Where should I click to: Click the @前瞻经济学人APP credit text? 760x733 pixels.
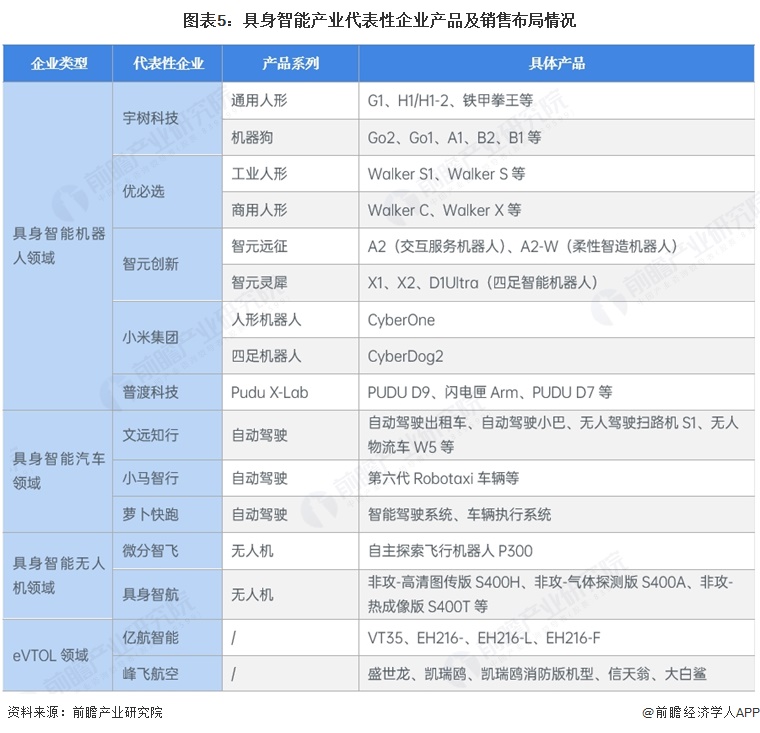click(x=700, y=712)
